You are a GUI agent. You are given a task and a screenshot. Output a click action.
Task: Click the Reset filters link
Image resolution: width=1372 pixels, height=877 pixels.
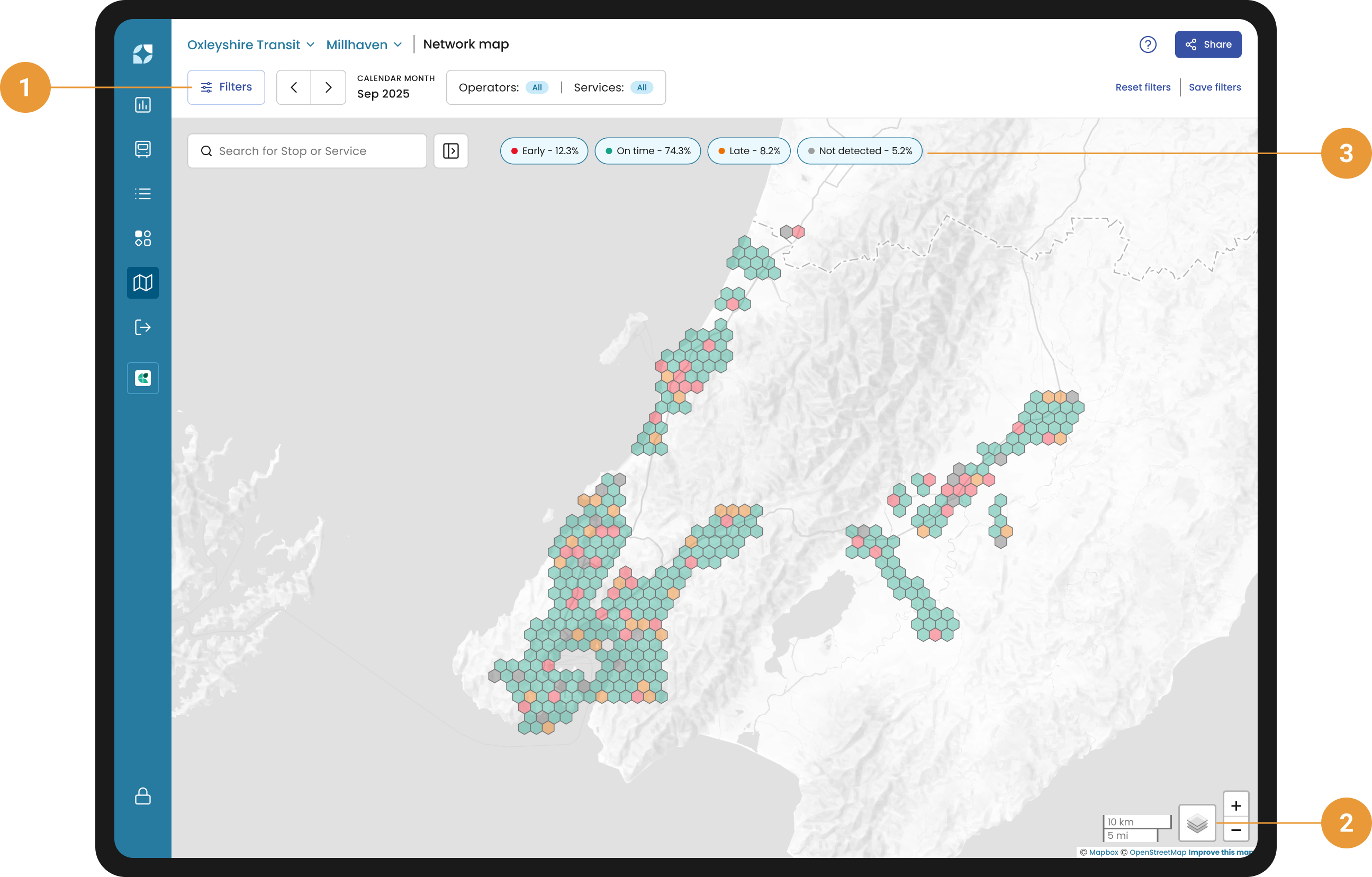(1142, 87)
